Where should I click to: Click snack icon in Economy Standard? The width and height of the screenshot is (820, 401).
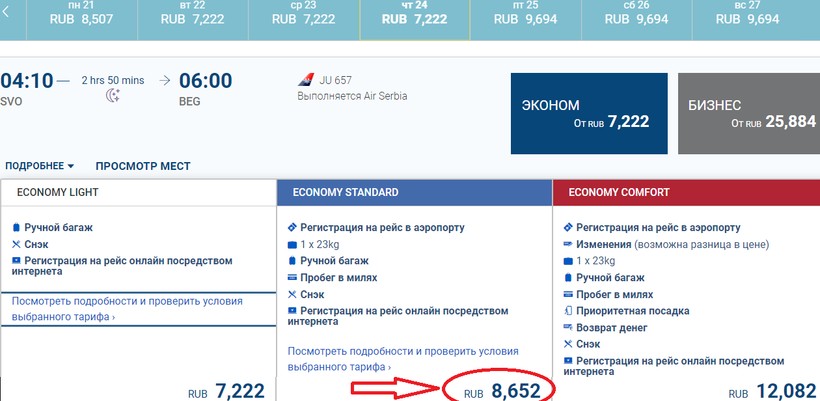tap(292, 294)
